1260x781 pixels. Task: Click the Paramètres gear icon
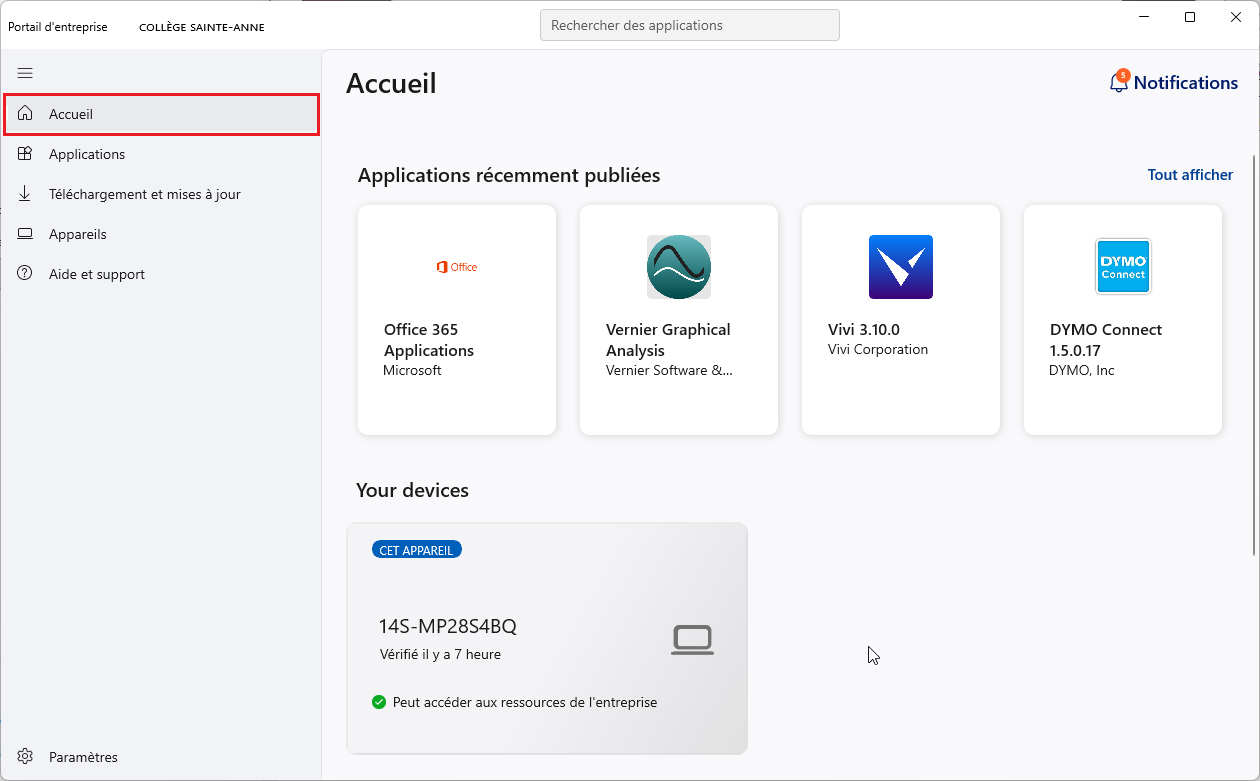[x=25, y=757]
